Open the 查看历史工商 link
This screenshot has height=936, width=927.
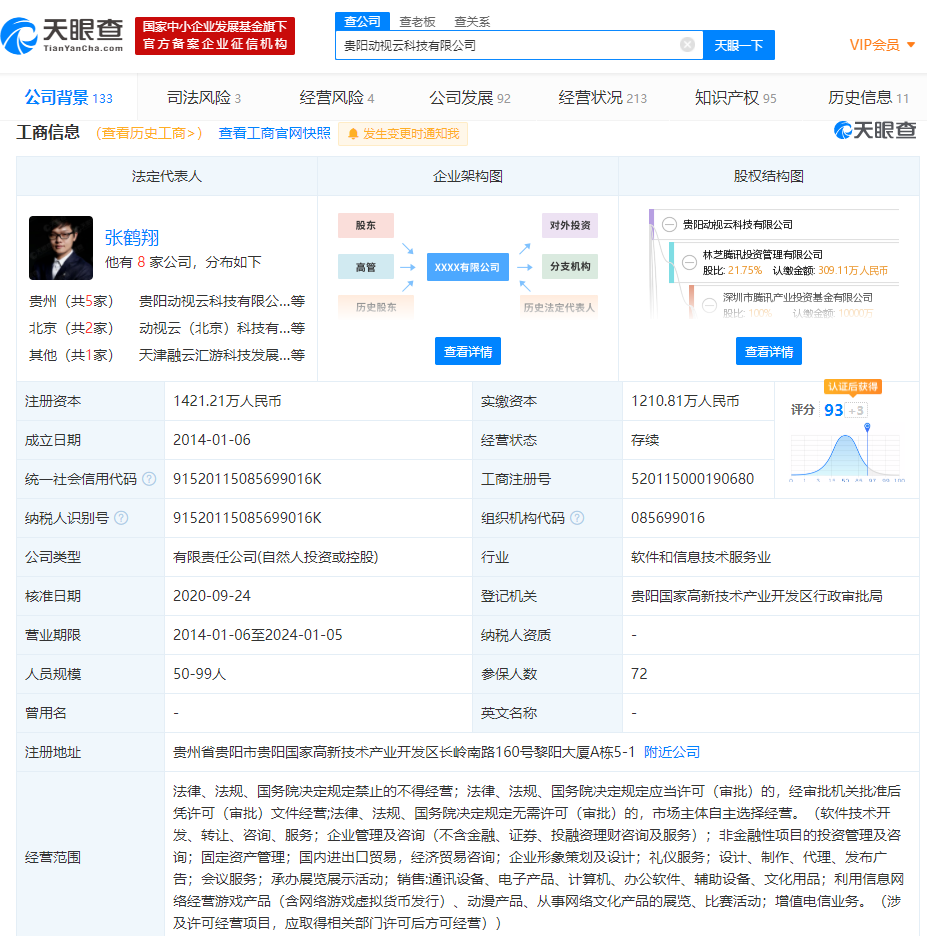coord(149,133)
